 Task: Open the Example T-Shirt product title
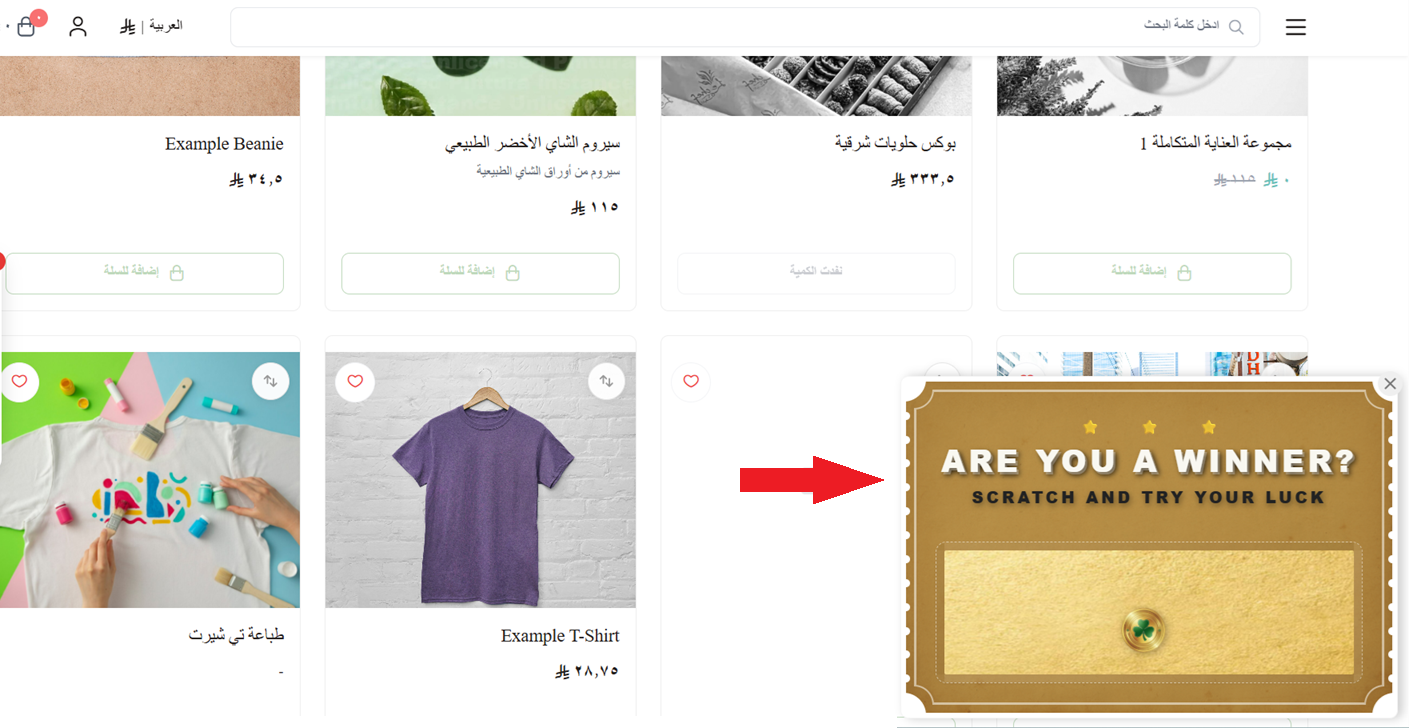560,635
